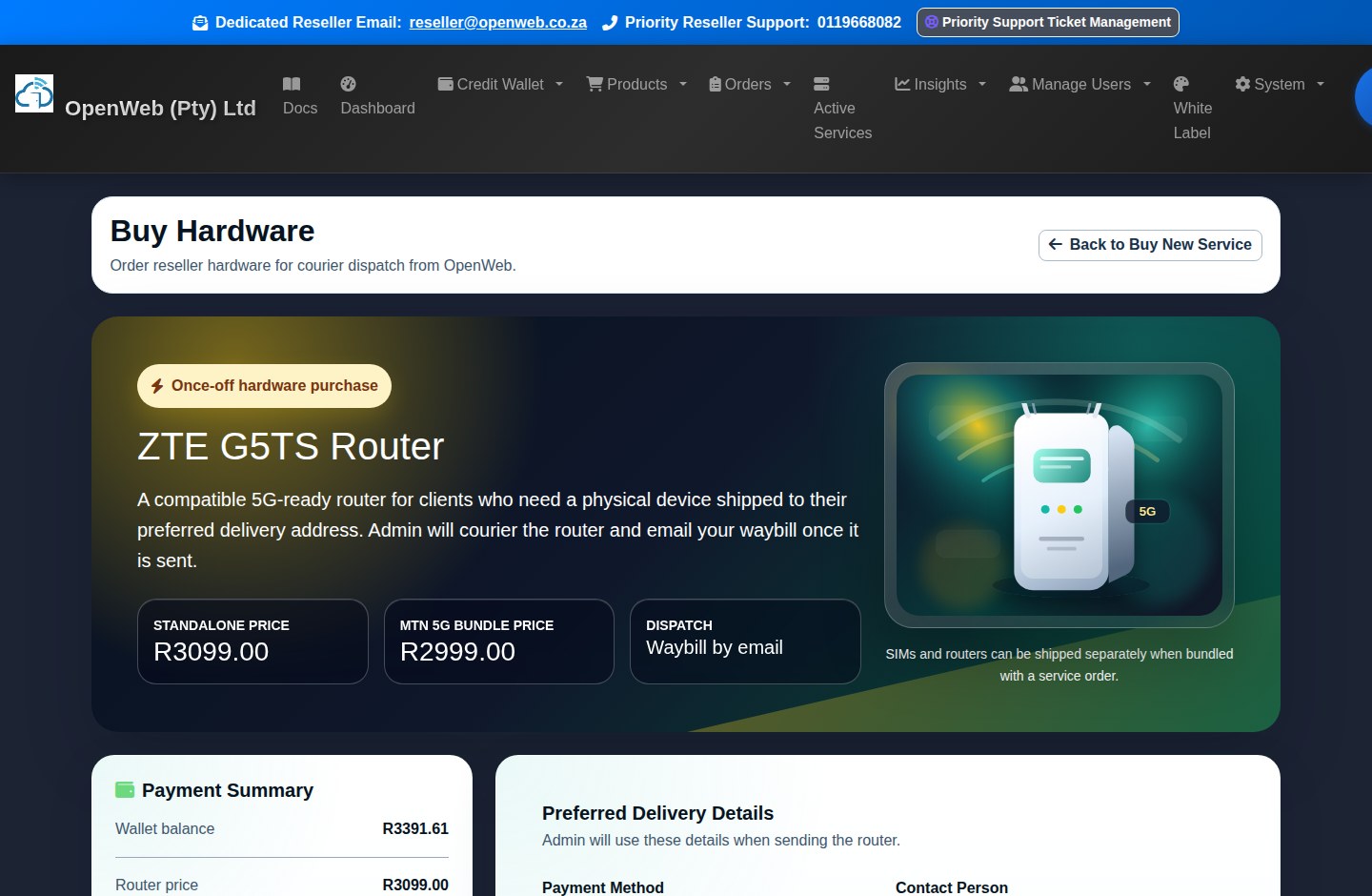This screenshot has width=1372, height=896.
Task: Click the Standalone Price R3099.00 card
Action: click(x=252, y=641)
